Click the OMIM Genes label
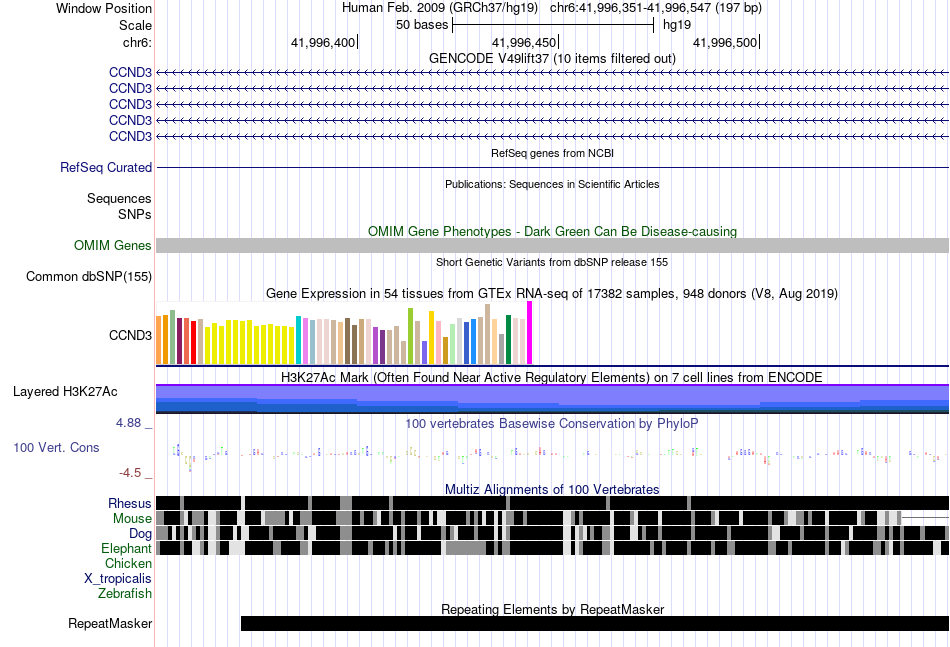The height and width of the screenshot is (647, 950). (x=113, y=245)
